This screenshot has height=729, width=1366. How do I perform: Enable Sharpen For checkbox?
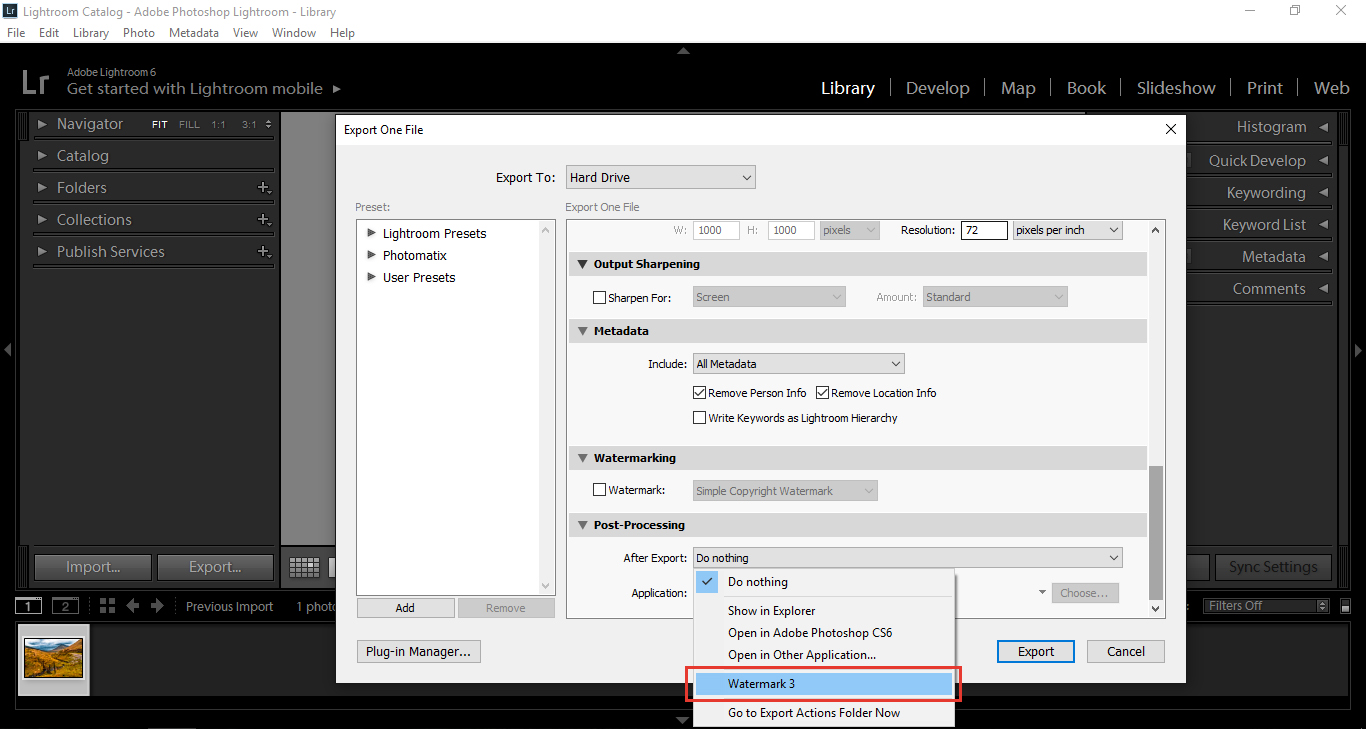(x=600, y=297)
